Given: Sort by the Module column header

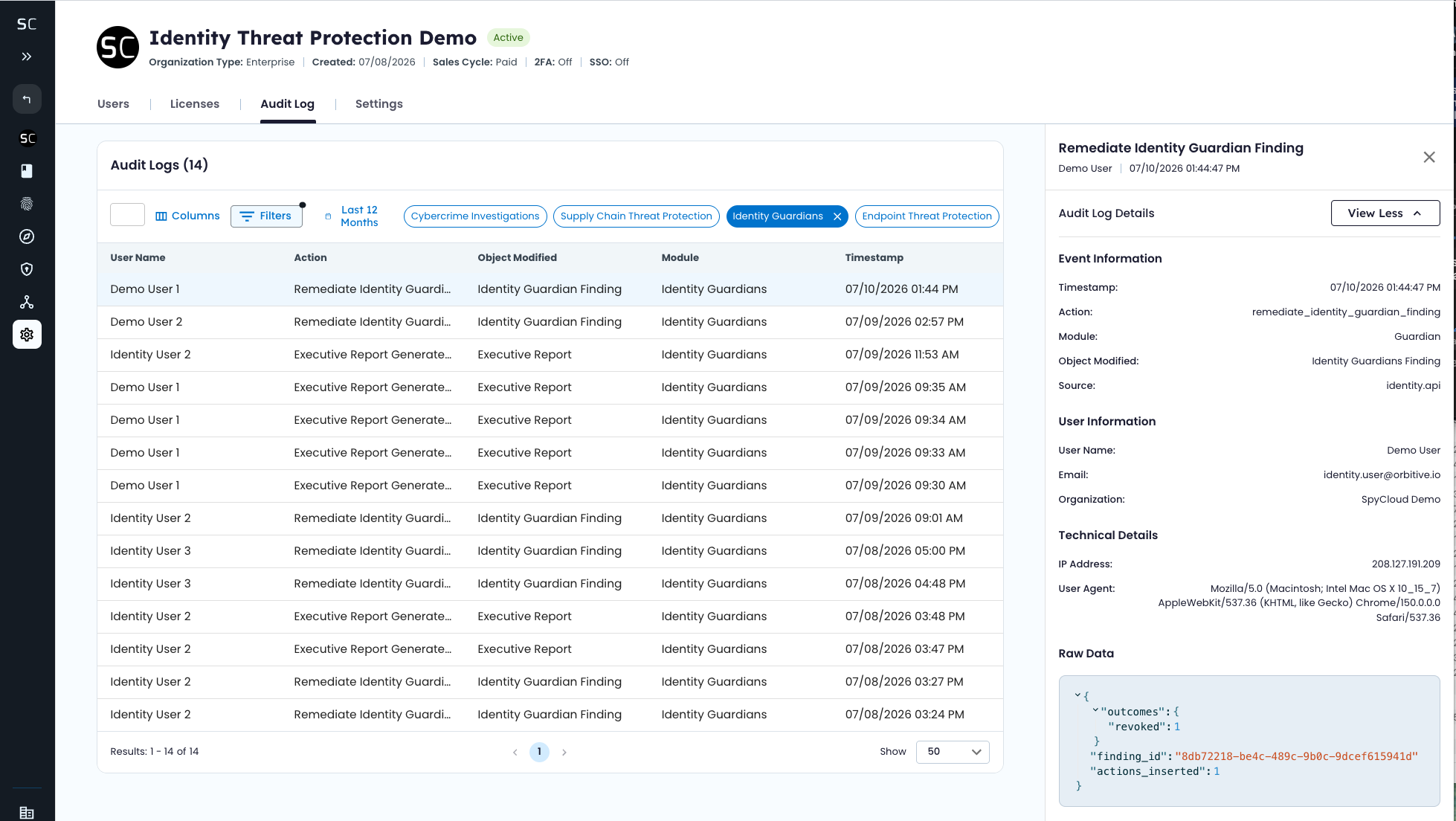Looking at the screenshot, I should pos(680,258).
